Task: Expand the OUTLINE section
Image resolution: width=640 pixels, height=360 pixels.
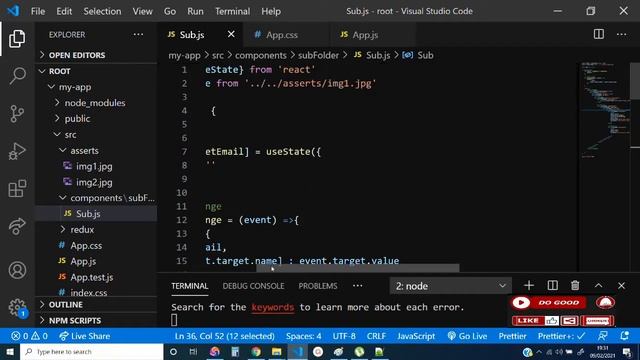Action: pyautogui.click(x=96, y=304)
